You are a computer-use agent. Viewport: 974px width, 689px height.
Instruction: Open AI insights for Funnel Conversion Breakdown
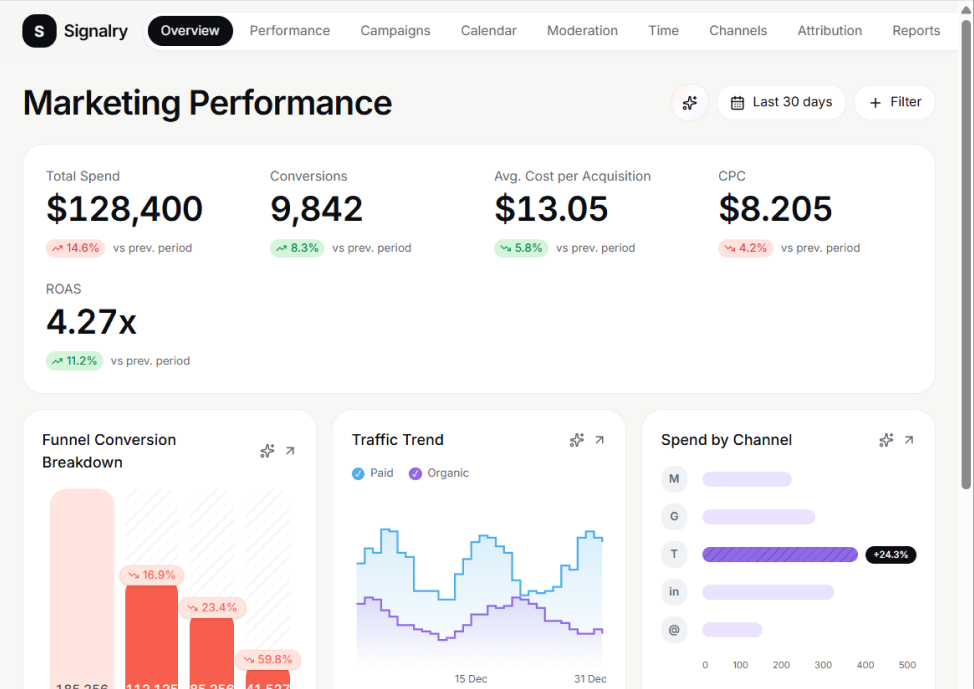pos(267,451)
